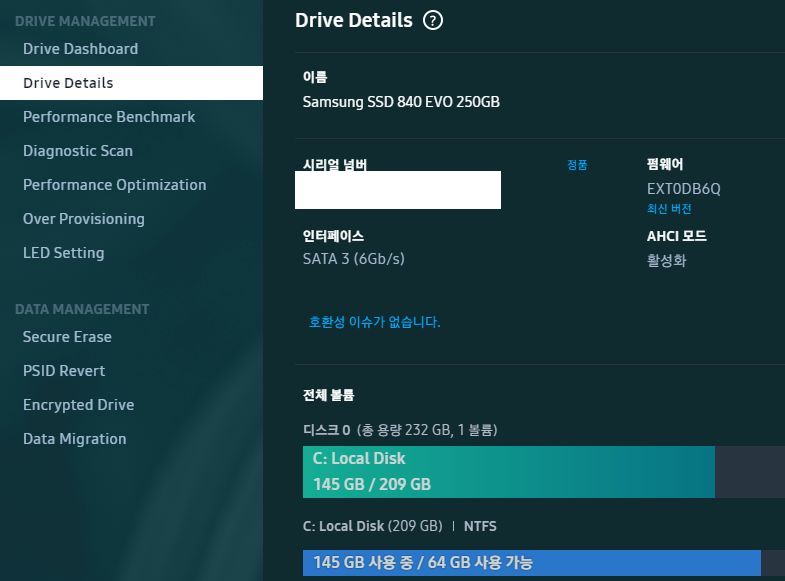Viewport: 785px width, 581px height.
Task: Open the Drive Details help icon
Action: (x=433, y=21)
